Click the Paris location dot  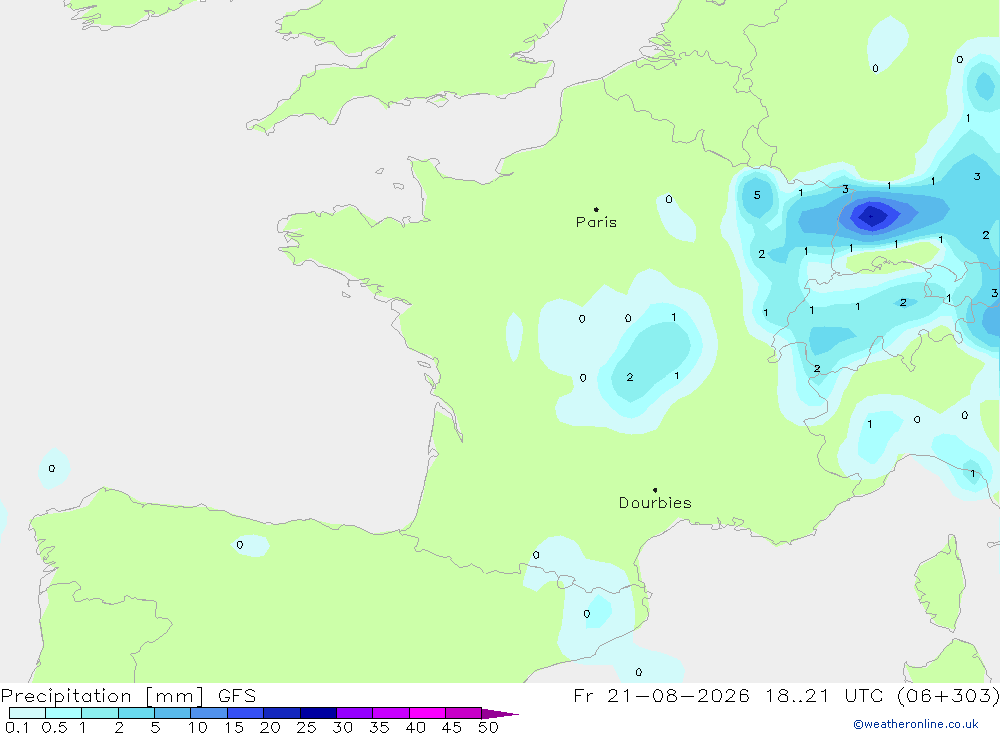click(x=596, y=209)
